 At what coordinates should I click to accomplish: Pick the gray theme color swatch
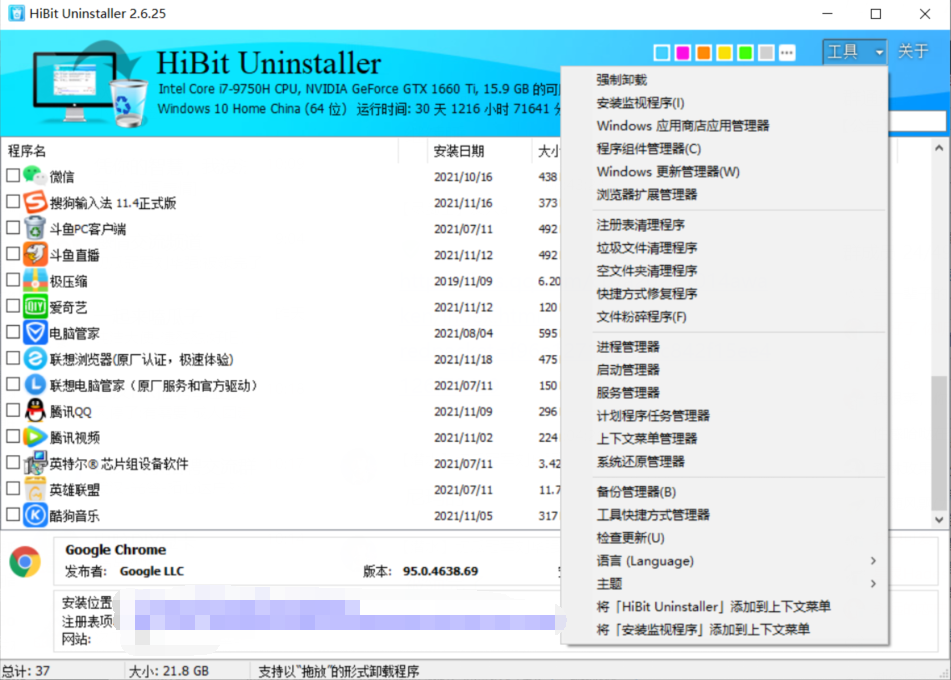point(766,53)
